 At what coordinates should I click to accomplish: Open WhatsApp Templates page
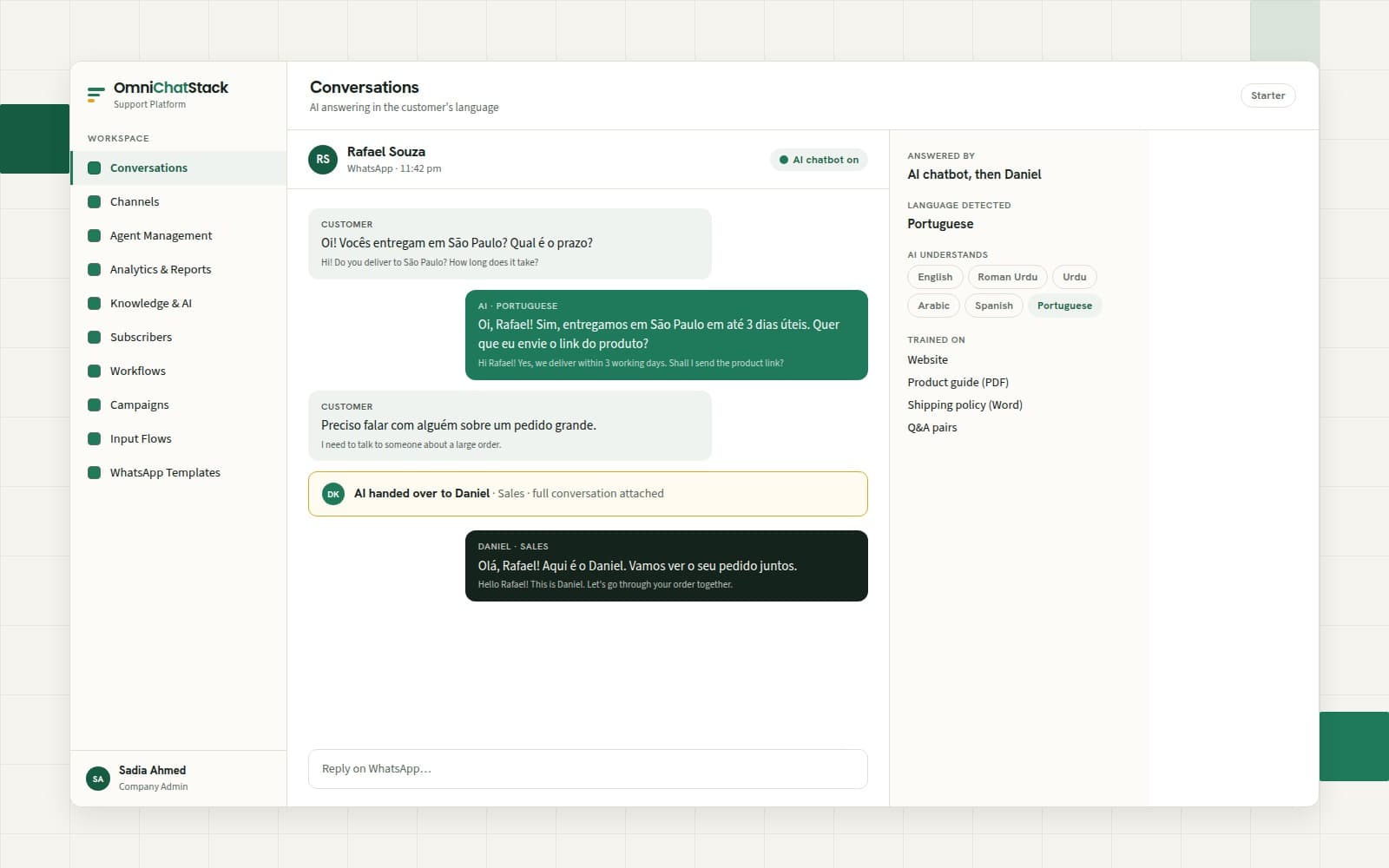(179, 472)
